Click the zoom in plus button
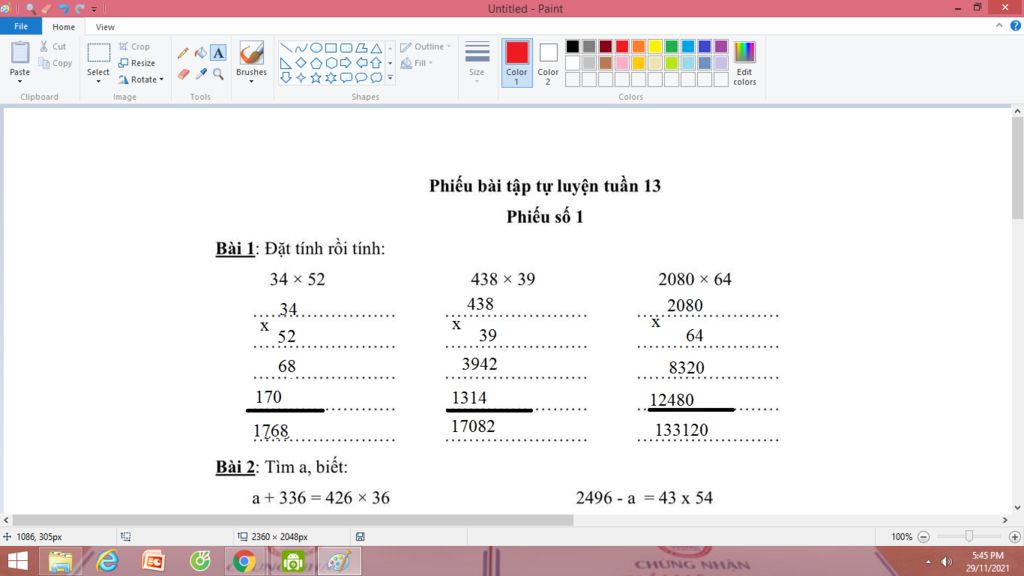Image resolution: width=1024 pixels, height=576 pixels. pyautogui.click(x=1014, y=536)
